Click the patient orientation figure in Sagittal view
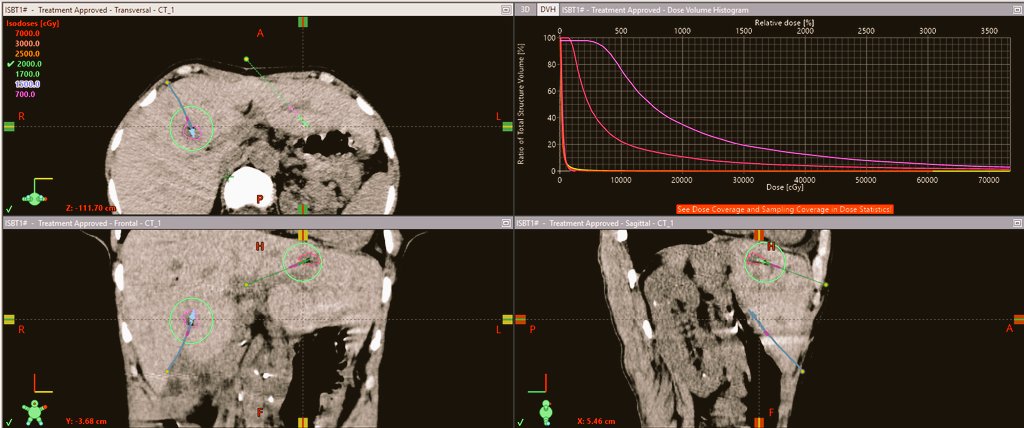1024x428 pixels. [x=547, y=410]
